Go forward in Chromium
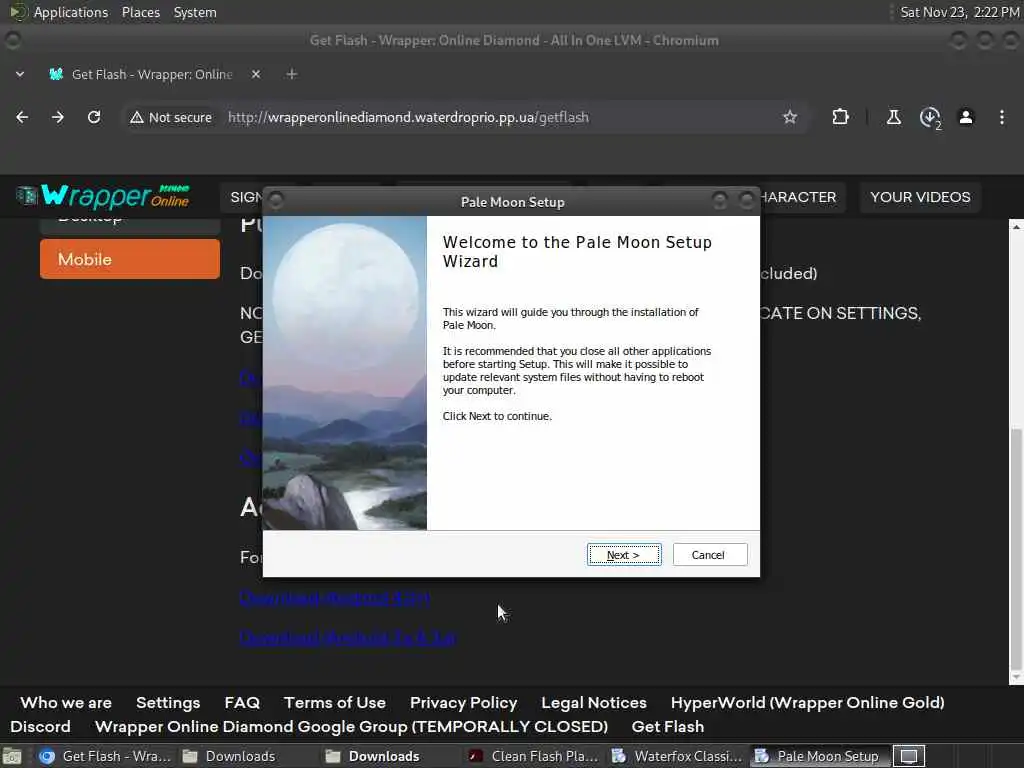 (58, 117)
